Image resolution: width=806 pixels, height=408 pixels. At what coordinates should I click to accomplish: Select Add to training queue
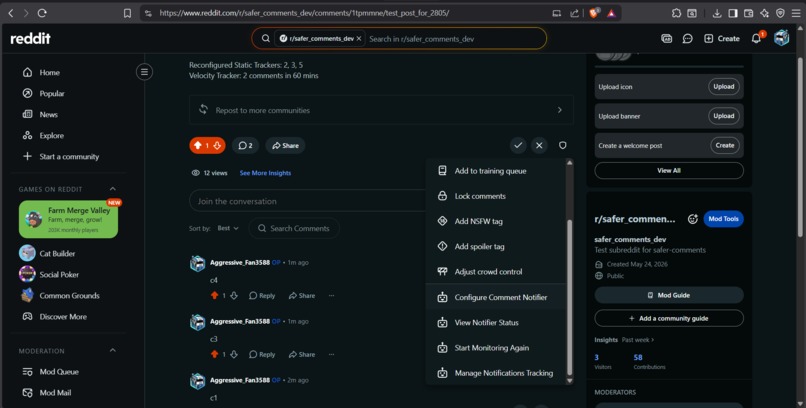496,171
